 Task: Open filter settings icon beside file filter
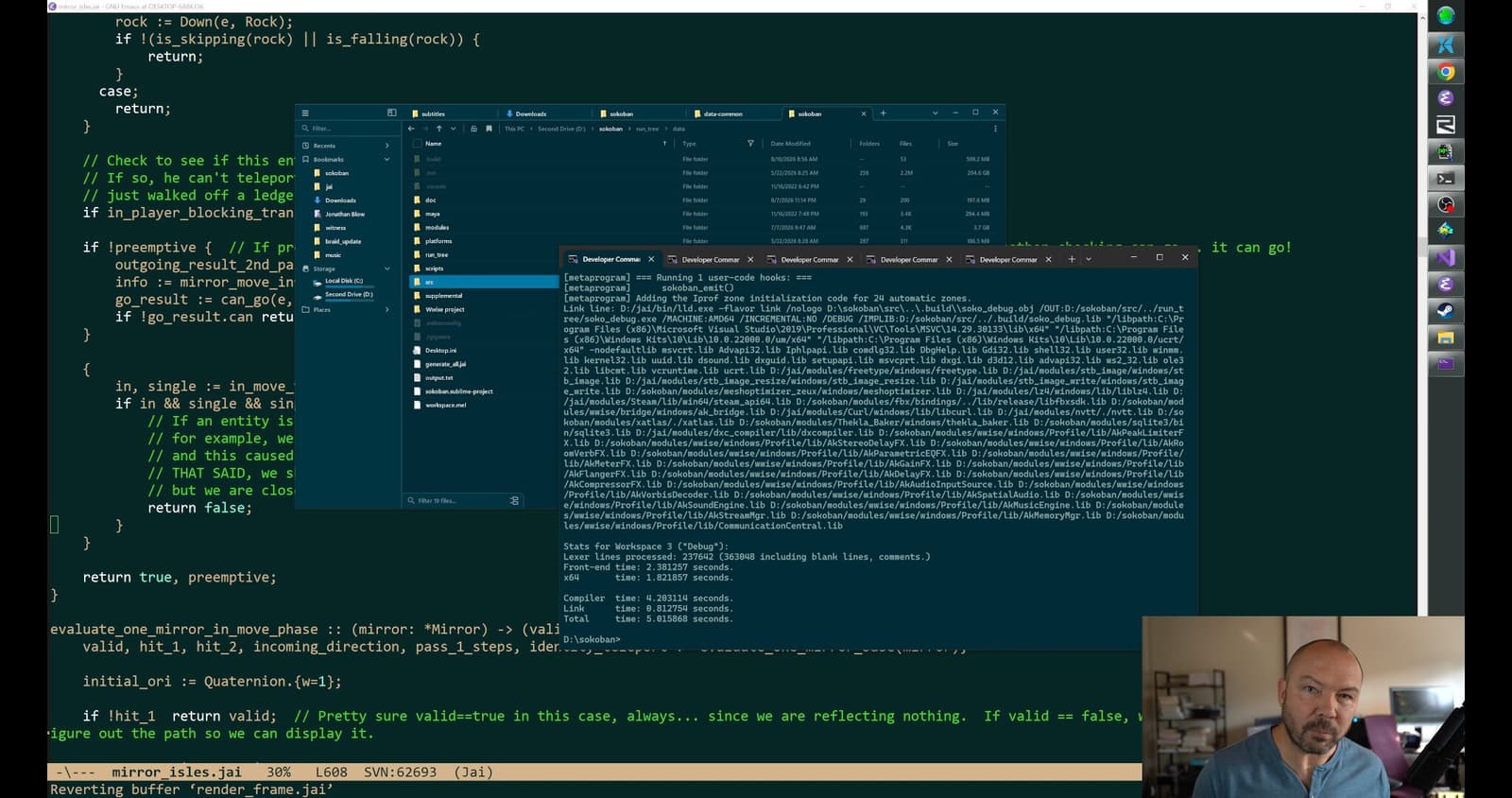[514, 500]
